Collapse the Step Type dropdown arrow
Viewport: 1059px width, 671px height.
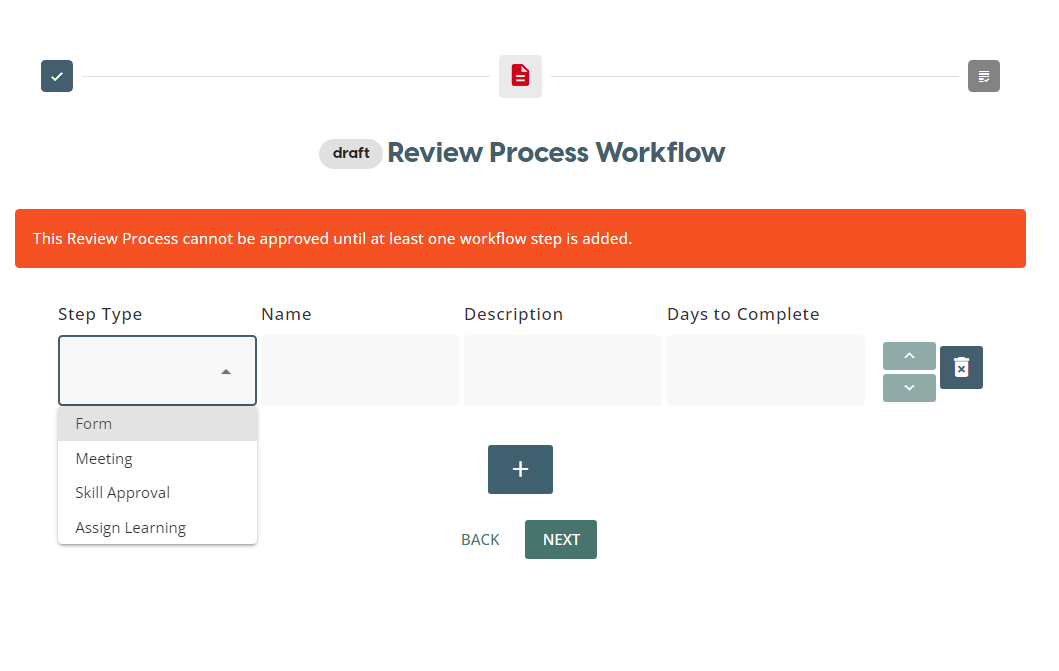[226, 371]
